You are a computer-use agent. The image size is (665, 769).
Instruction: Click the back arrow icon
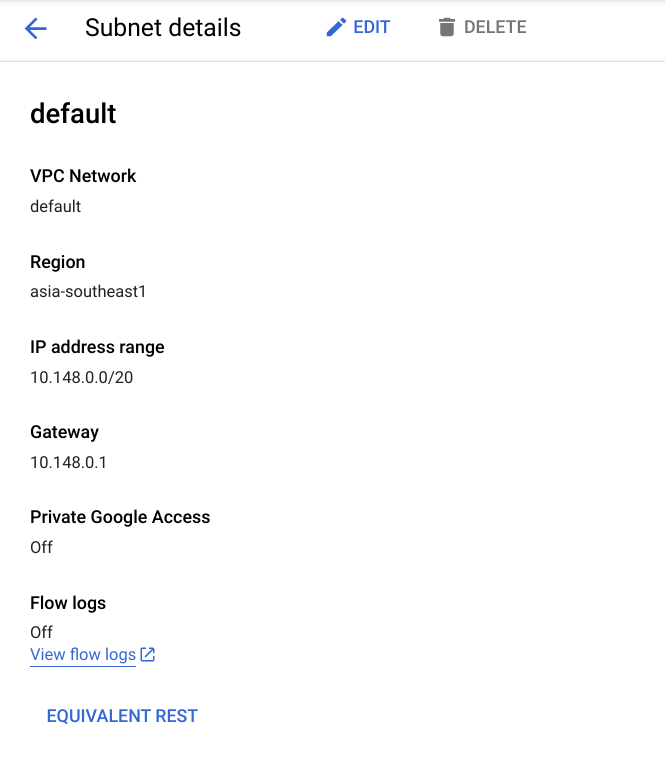(x=36, y=28)
